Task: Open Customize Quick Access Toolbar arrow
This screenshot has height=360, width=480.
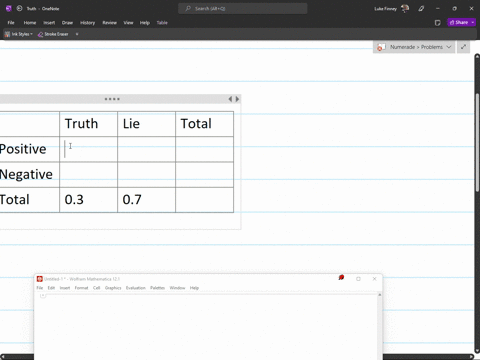Action: pos(77,34)
